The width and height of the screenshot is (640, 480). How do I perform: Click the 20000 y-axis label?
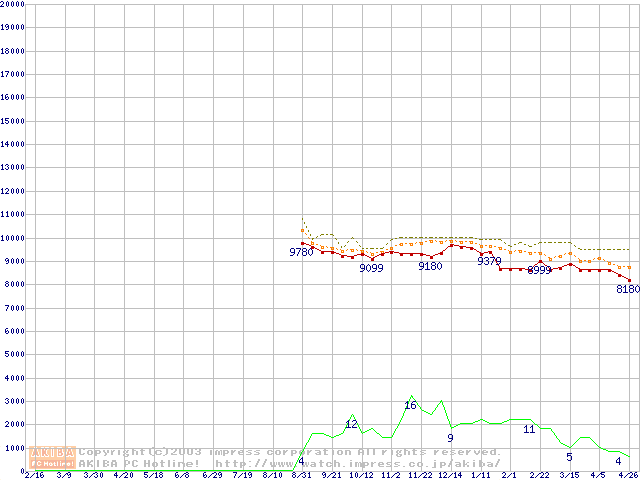[x=14, y=4]
